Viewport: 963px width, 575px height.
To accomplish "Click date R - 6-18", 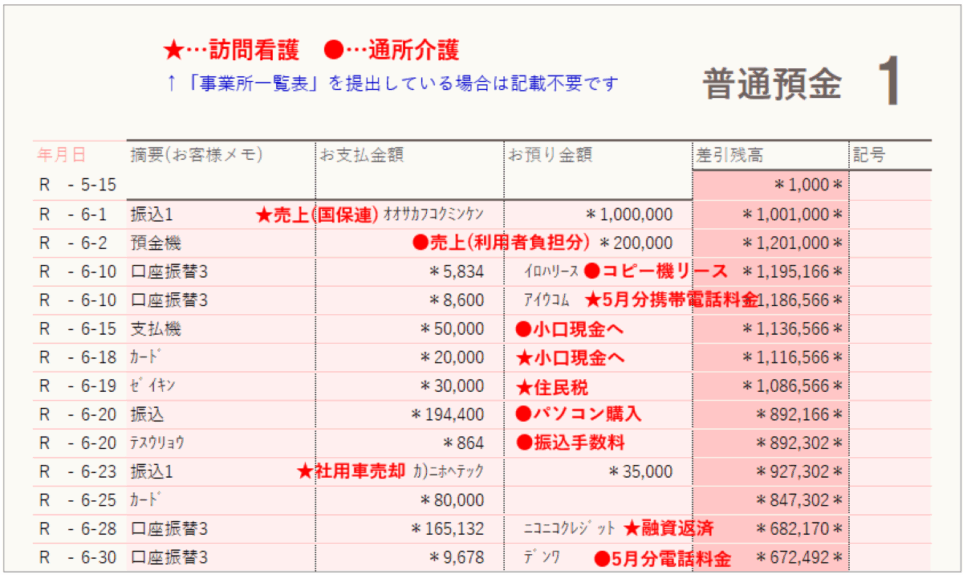I will pyautogui.click(x=77, y=358).
